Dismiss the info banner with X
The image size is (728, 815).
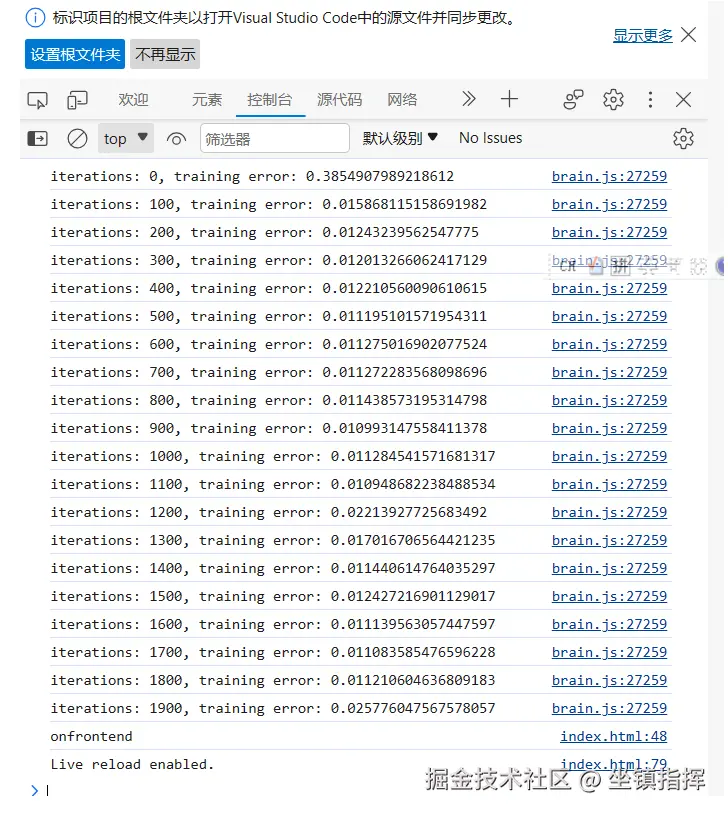(x=689, y=35)
